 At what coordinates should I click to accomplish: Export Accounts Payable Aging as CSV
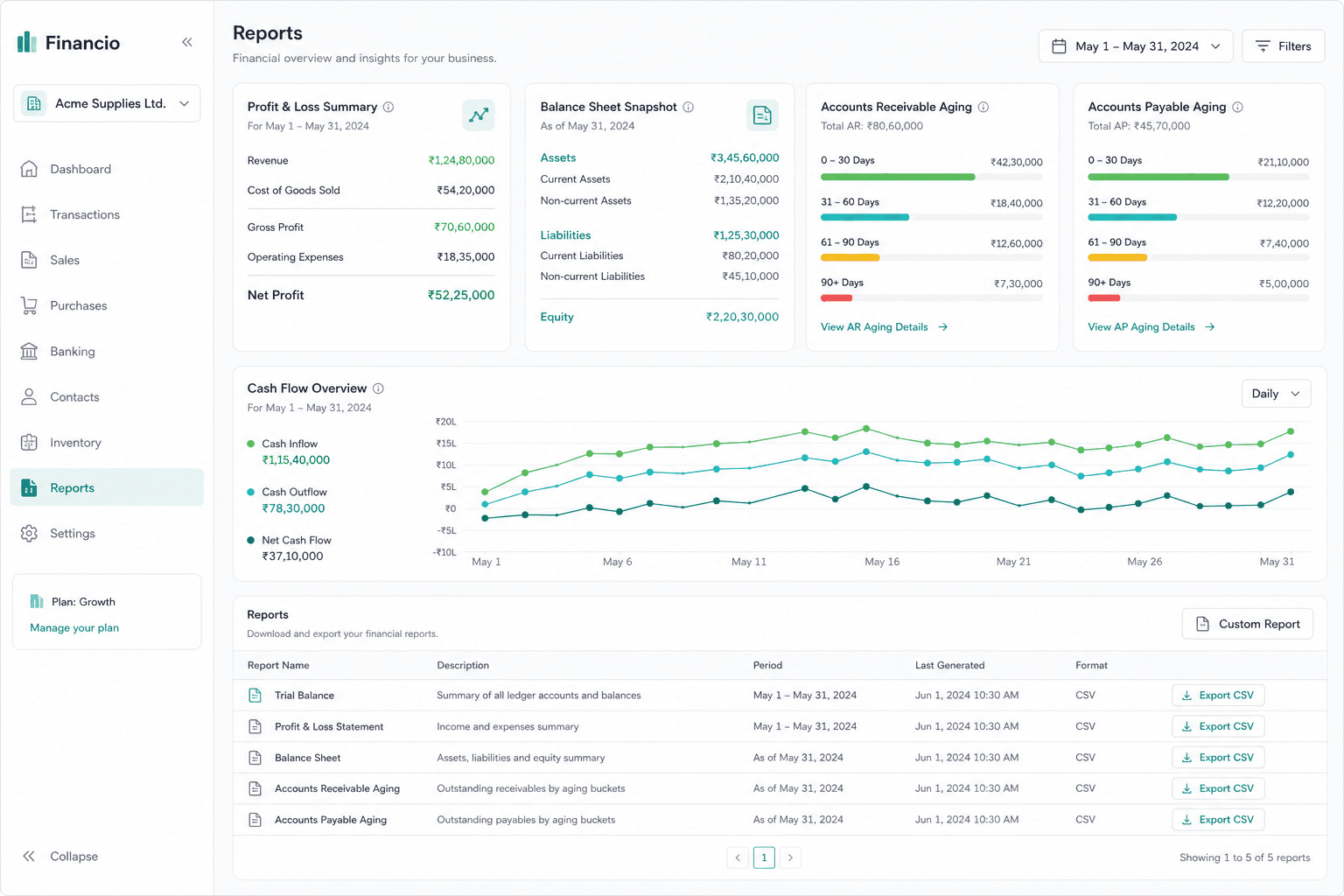point(1218,820)
